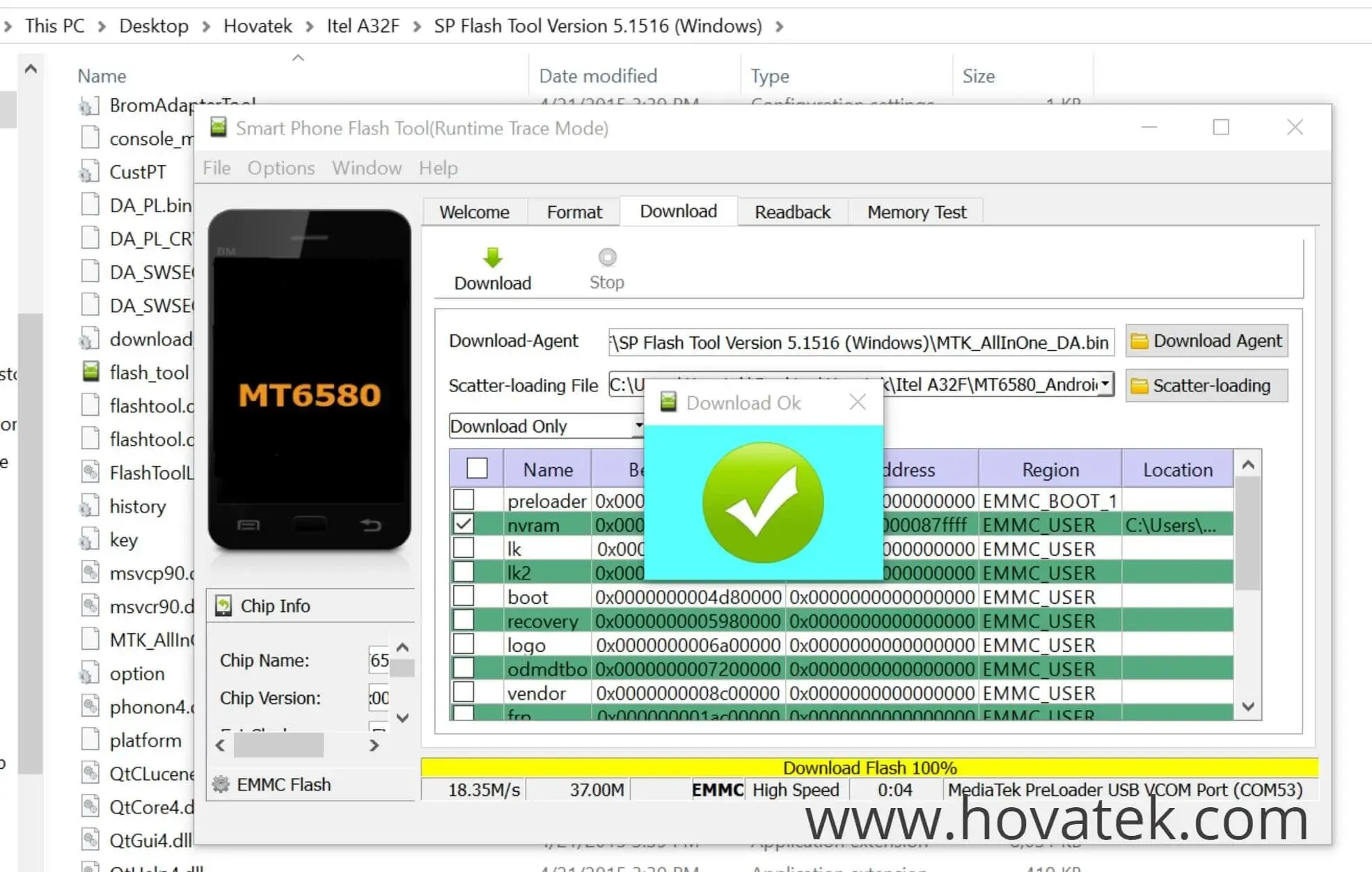The image size is (1372, 872).
Task: Click the Memory Test tab label
Action: click(x=916, y=212)
